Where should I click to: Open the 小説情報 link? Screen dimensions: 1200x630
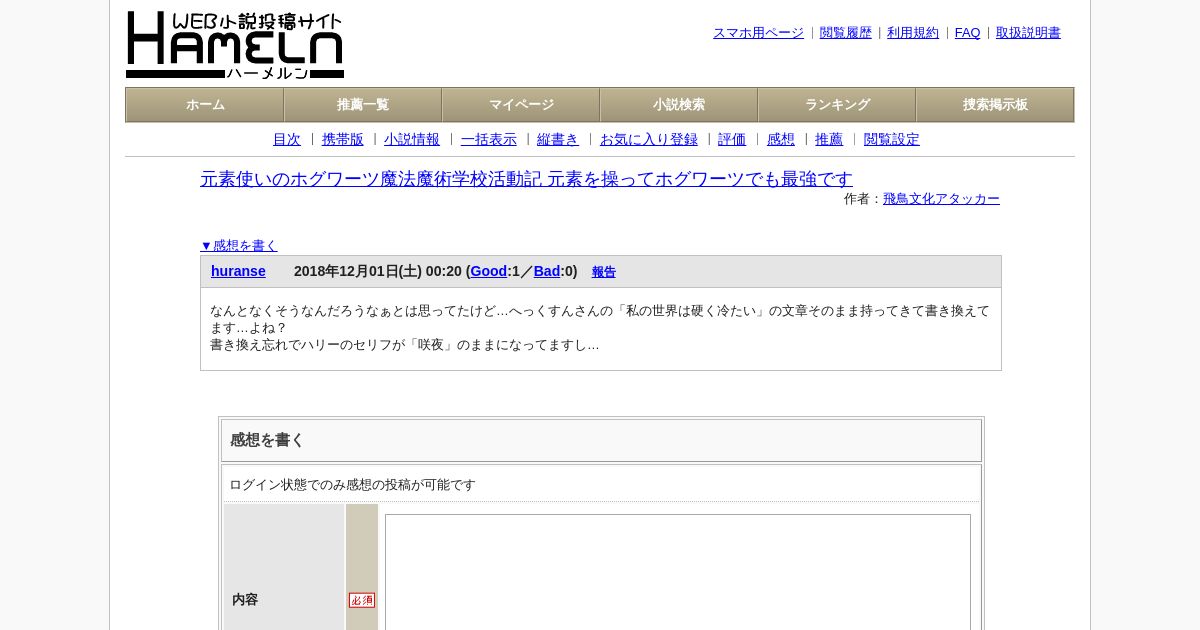click(x=412, y=139)
